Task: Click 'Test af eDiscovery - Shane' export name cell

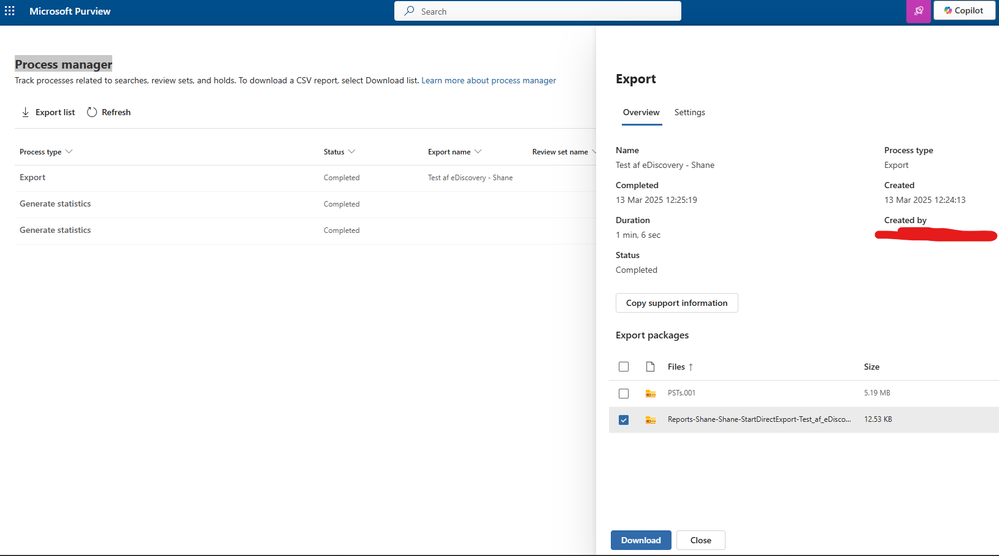Action: point(470,178)
